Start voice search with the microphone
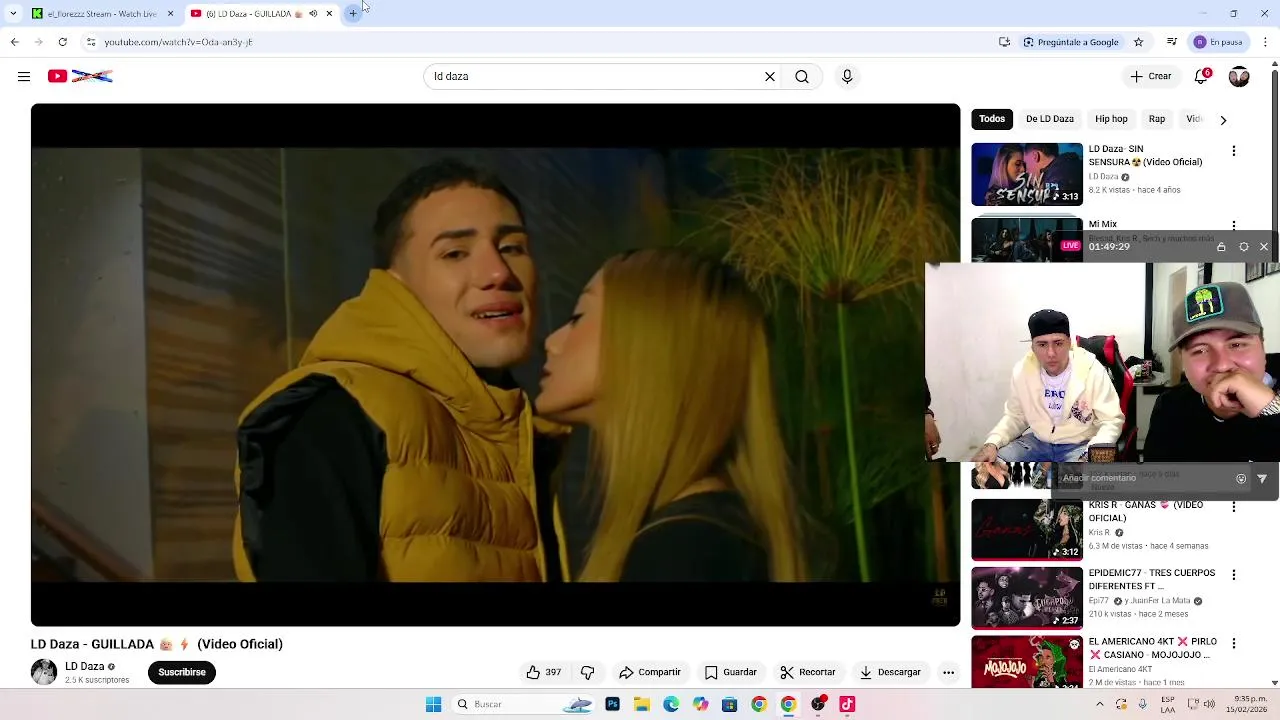This screenshot has width=1280, height=720. tap(847, 76)
